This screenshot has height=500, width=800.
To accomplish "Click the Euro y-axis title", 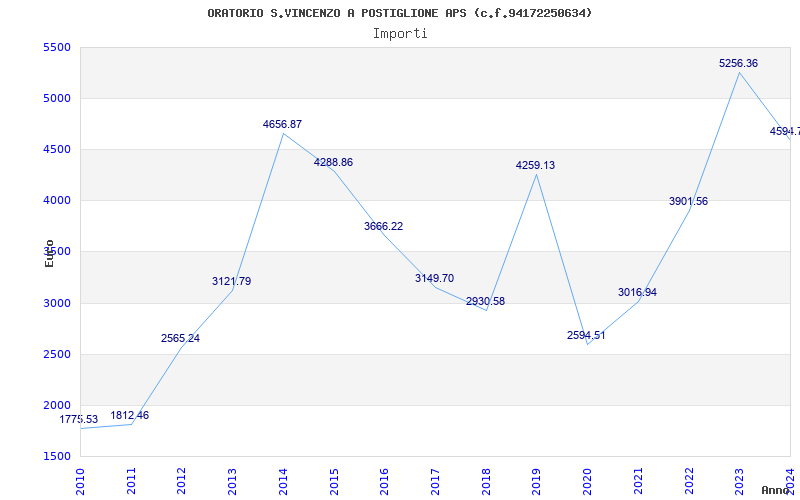I will pos(49,253).
